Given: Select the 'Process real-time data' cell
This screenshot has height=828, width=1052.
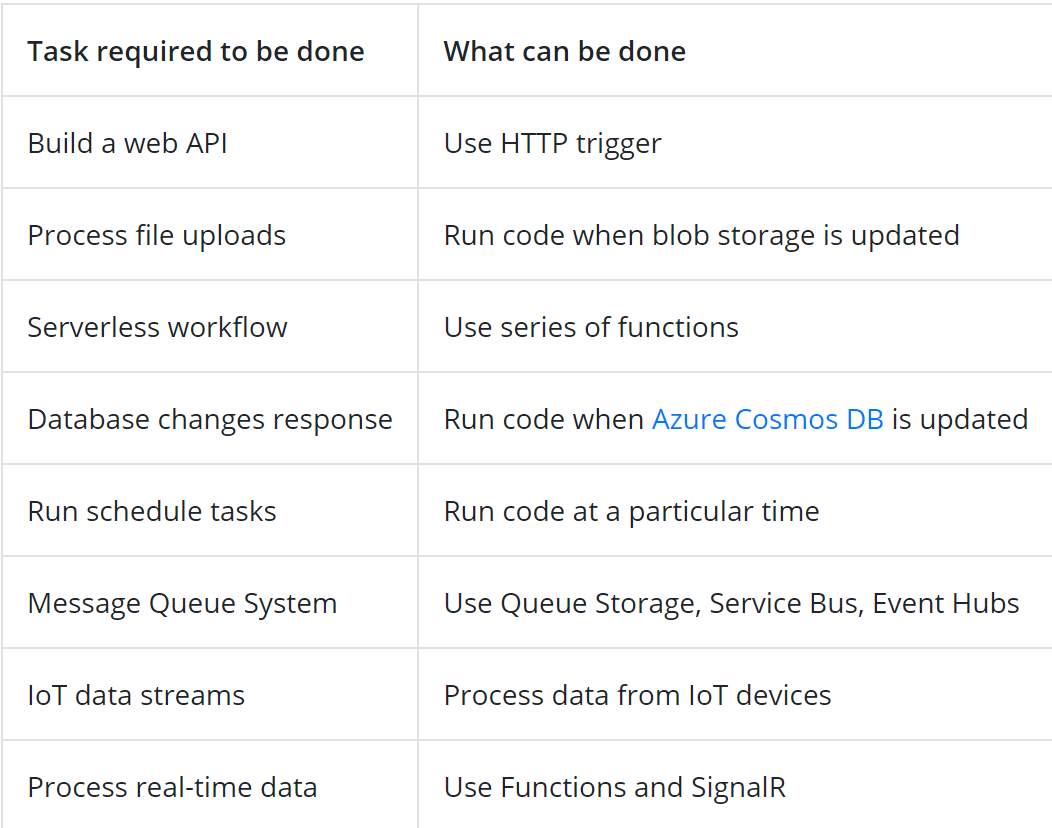Looking at the screenshot, I should 210,784.
